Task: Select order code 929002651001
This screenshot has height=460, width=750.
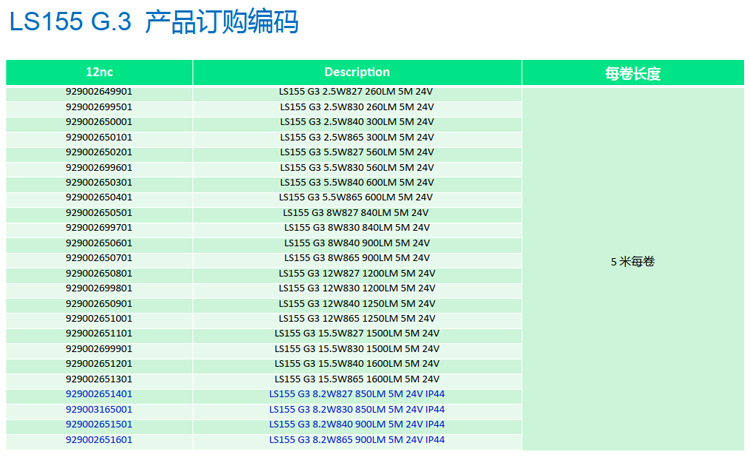Action: tap(99, 318)
